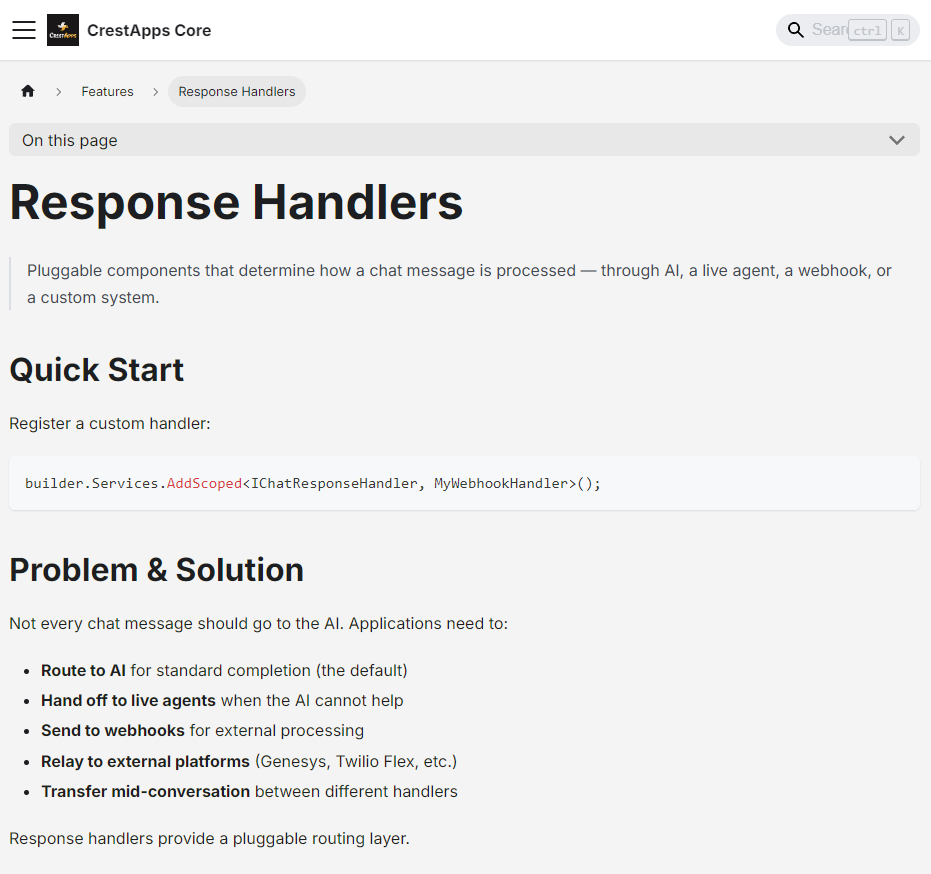Screen dimensions: 931x874
Task: Click the 'Hand off to live agents' bullet
Action: tap(222, 701)
